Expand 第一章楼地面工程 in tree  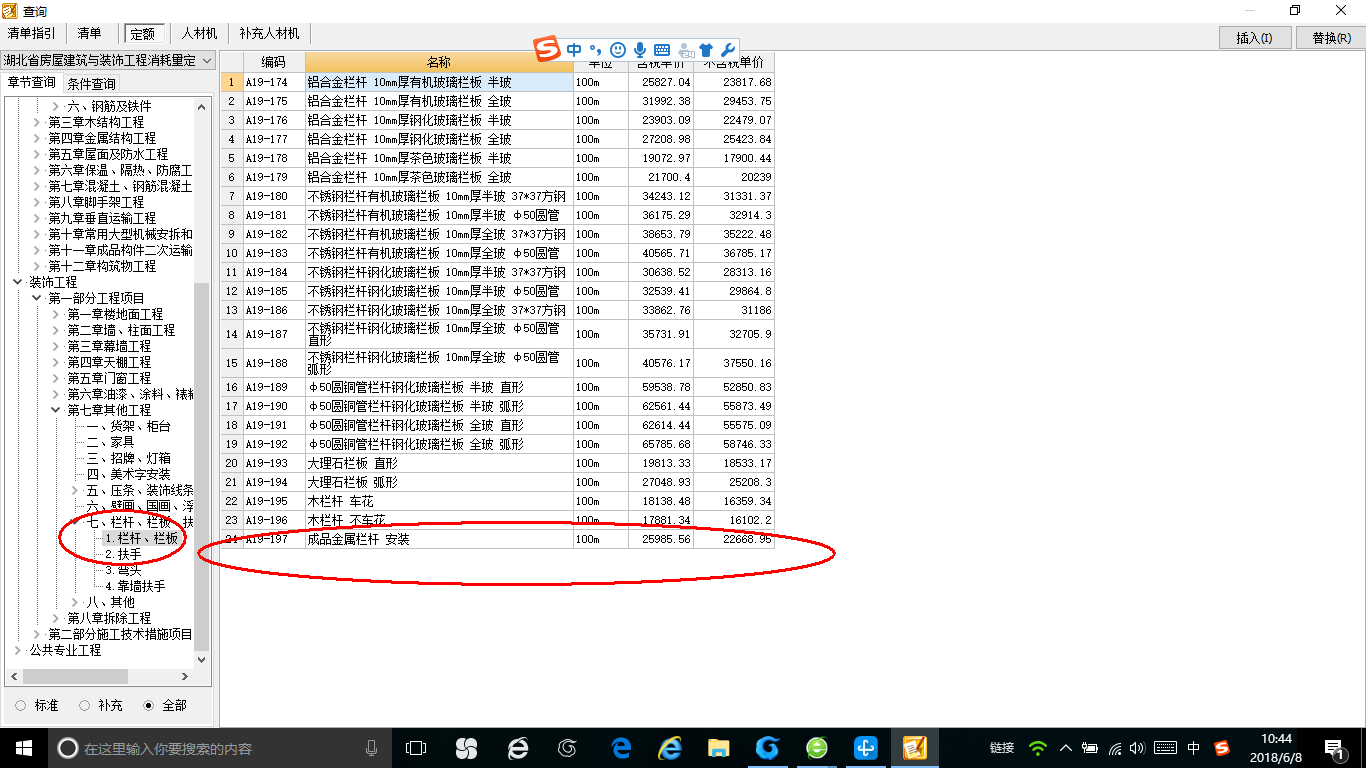point(56,314)
